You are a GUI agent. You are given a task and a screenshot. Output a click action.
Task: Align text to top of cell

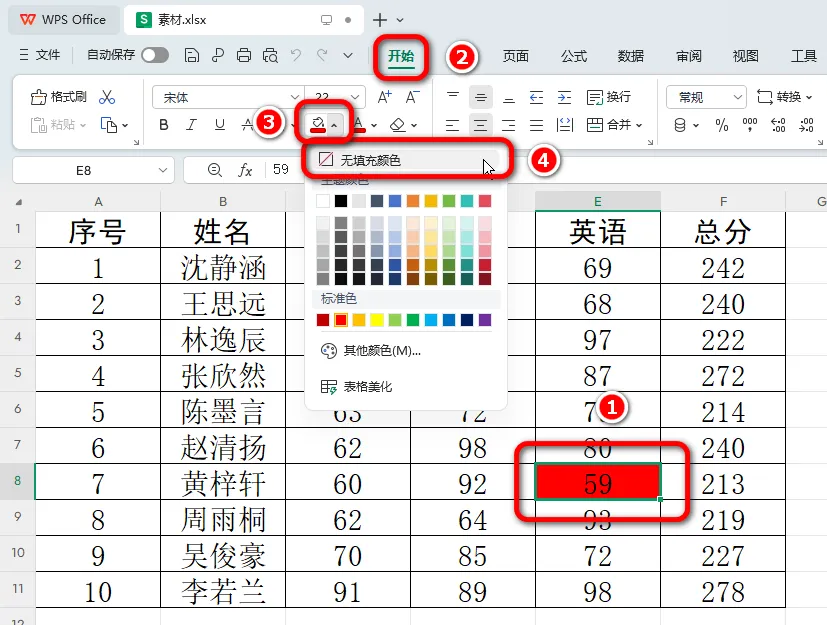[453, 97]
